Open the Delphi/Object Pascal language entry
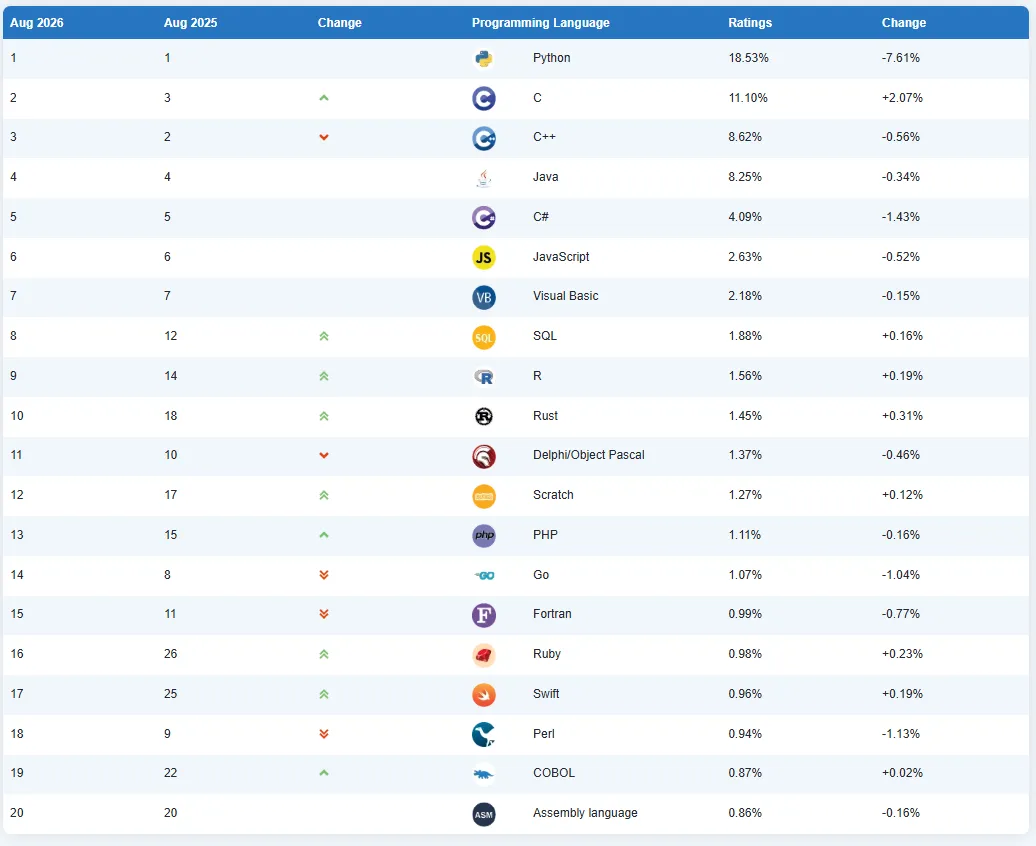 point(589,455)
